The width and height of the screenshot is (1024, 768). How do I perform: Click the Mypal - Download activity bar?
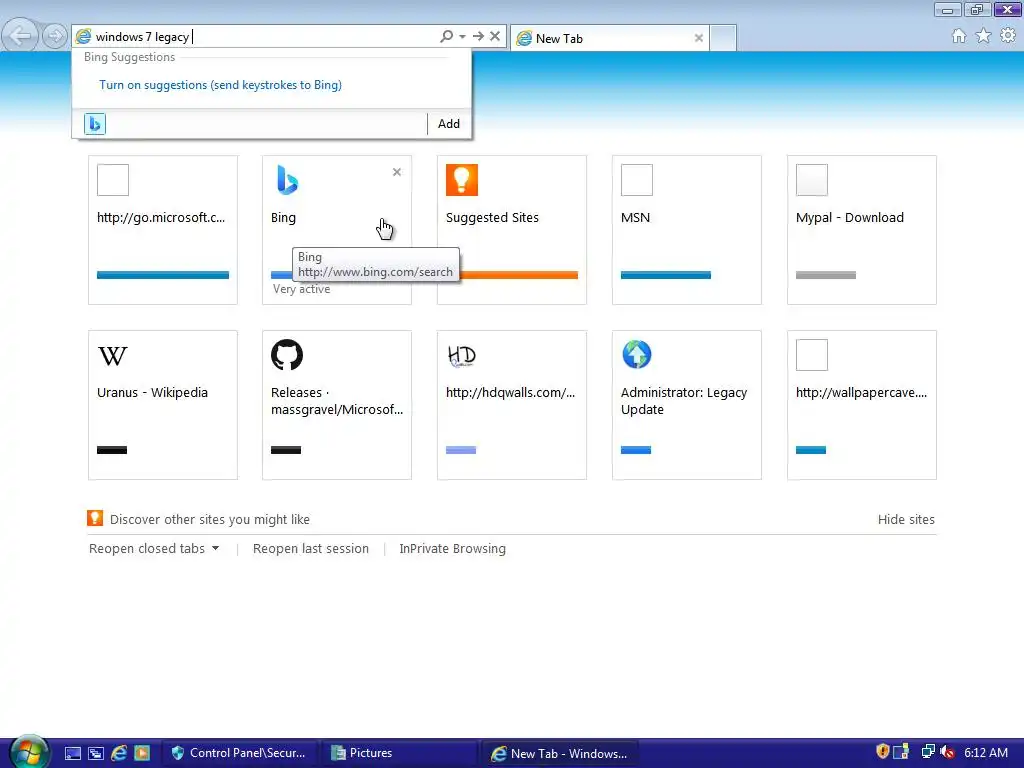(825, 275)
